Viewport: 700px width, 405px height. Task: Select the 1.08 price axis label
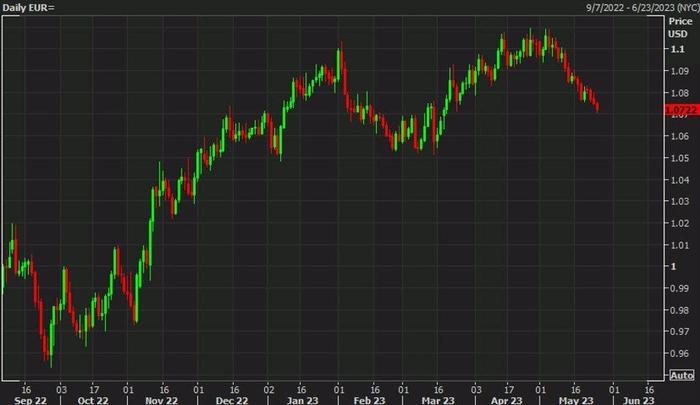[679, 93]
